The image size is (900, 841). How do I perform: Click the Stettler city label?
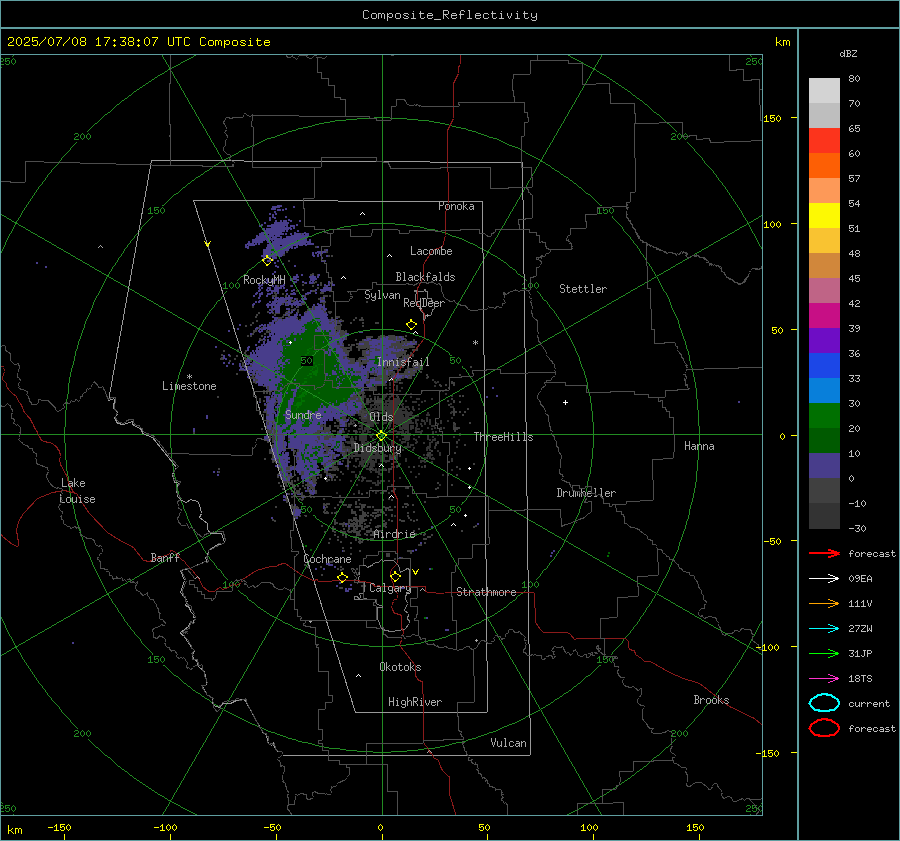[x=583, y=289]
